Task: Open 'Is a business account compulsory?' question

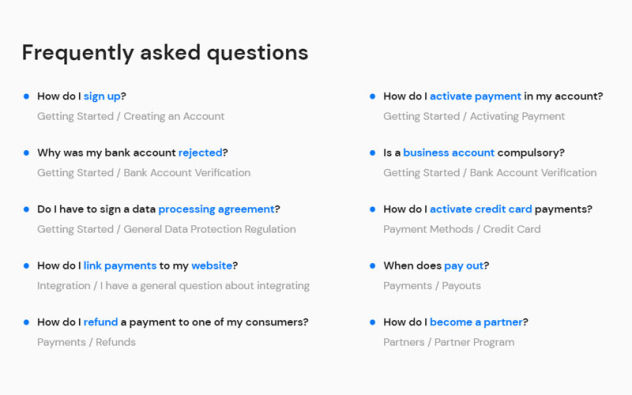Action: (474, 153)
